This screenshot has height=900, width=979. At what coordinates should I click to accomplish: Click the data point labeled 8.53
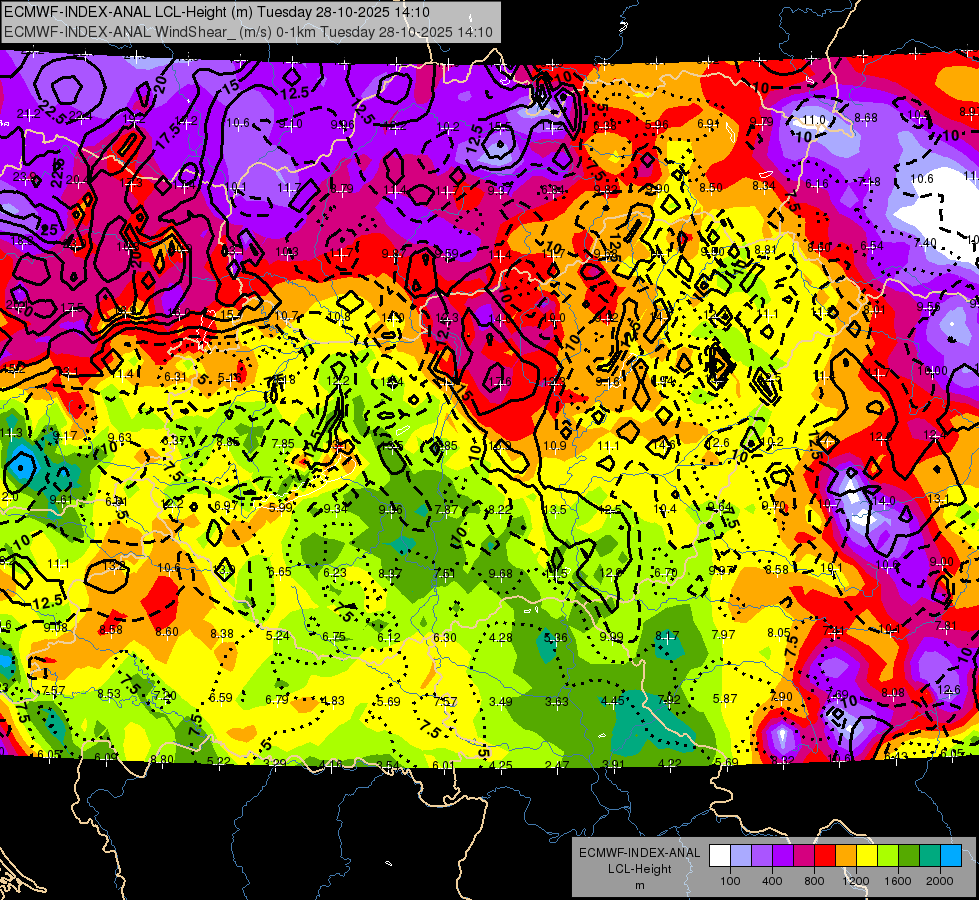[x=109, y=694]
